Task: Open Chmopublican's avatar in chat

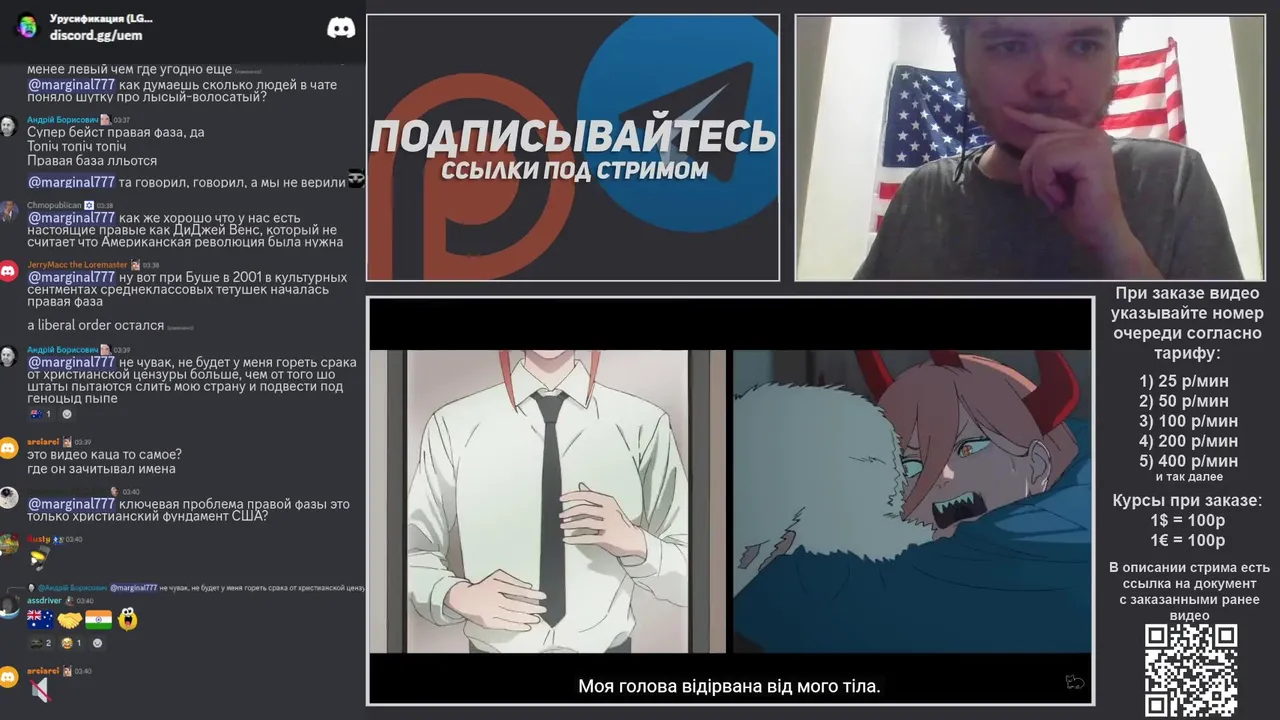Action: point(8,211)
